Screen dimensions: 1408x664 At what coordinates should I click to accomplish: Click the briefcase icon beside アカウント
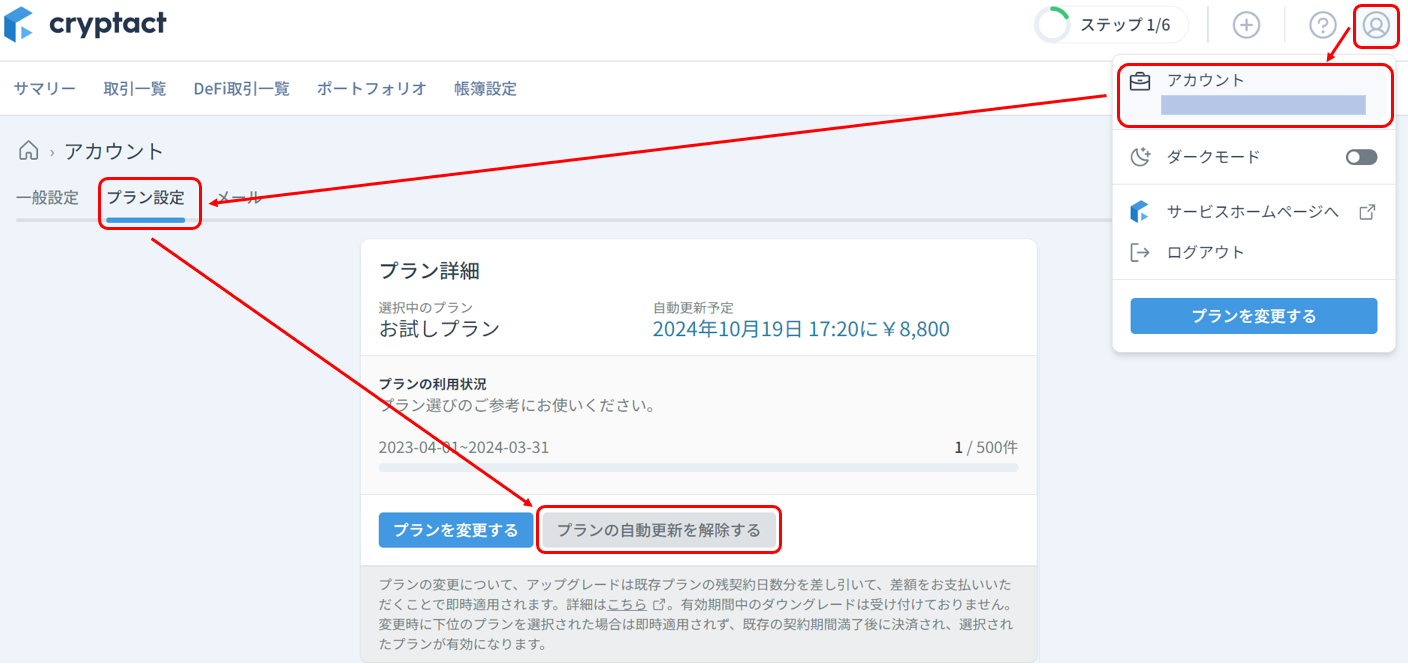click(x=1140, y=81)
